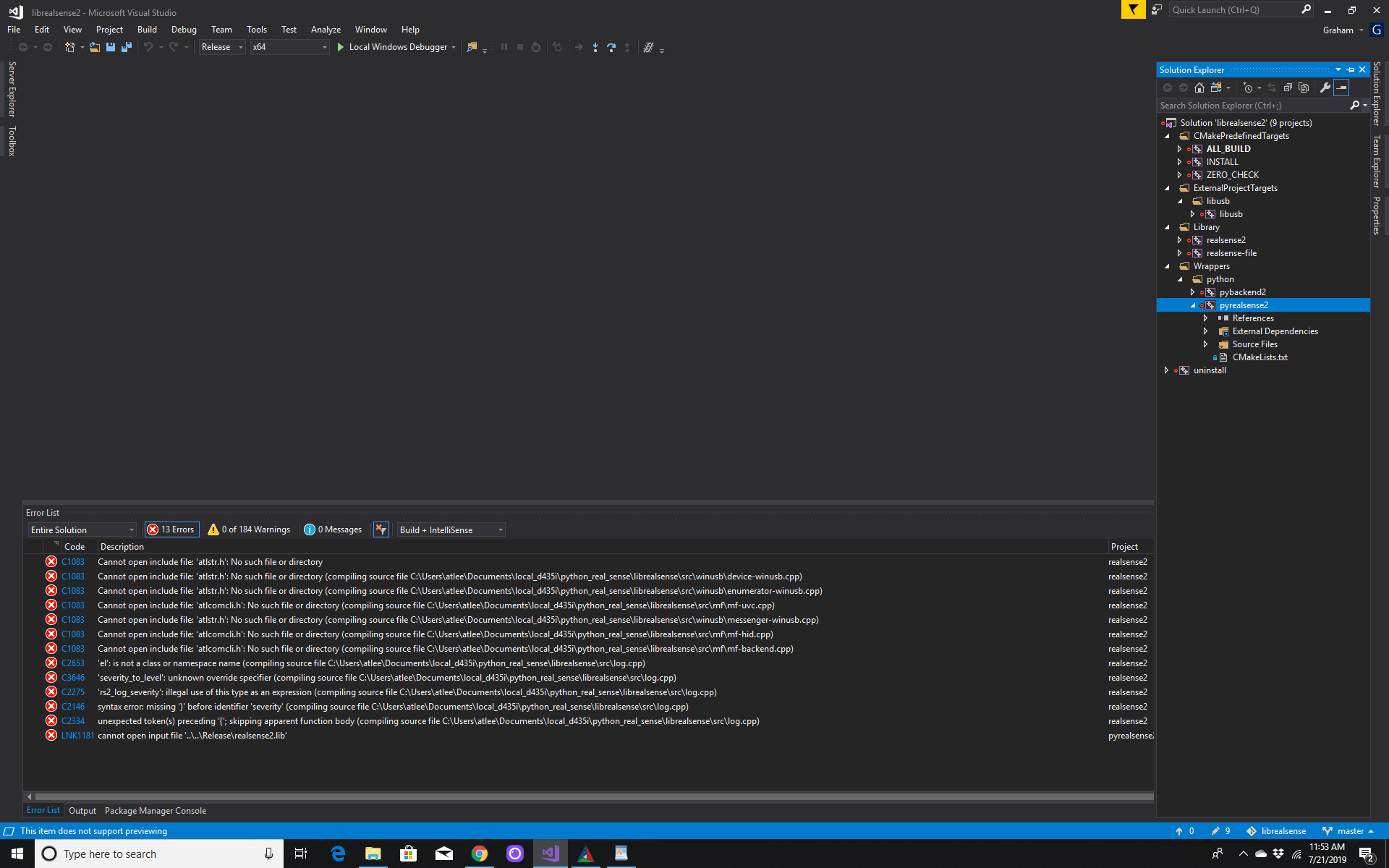Click the Step Into debug icon
The height and width of the screenshot is (868, 1389).
[595, 47]
